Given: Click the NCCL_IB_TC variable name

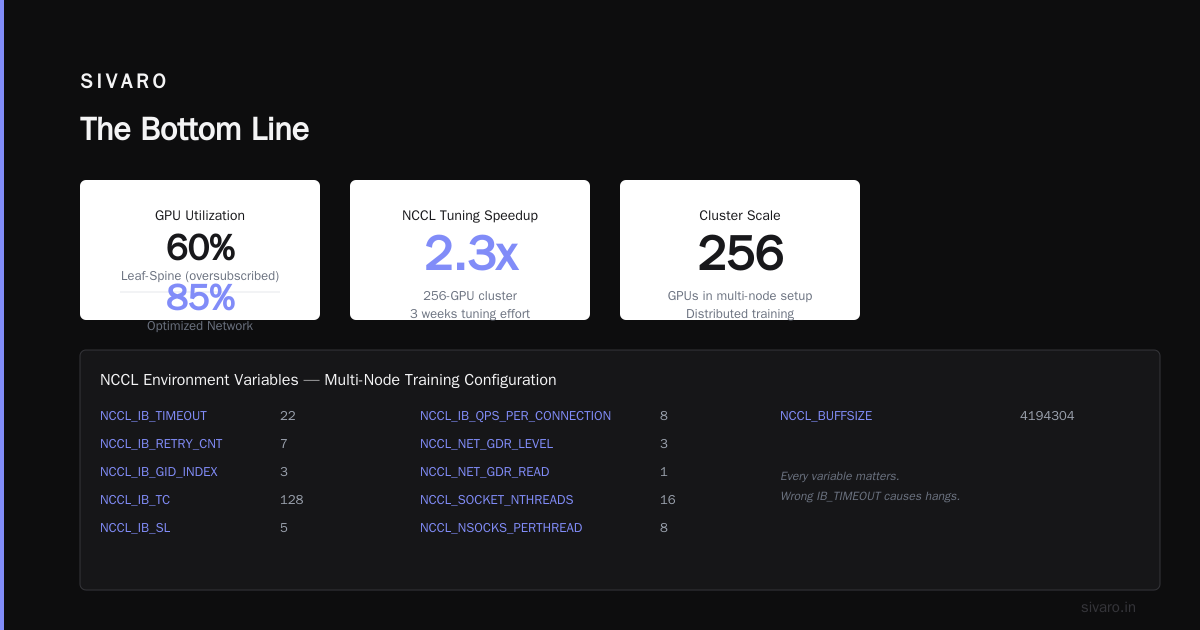Looking at the screenshot, I should pos(133,499).
